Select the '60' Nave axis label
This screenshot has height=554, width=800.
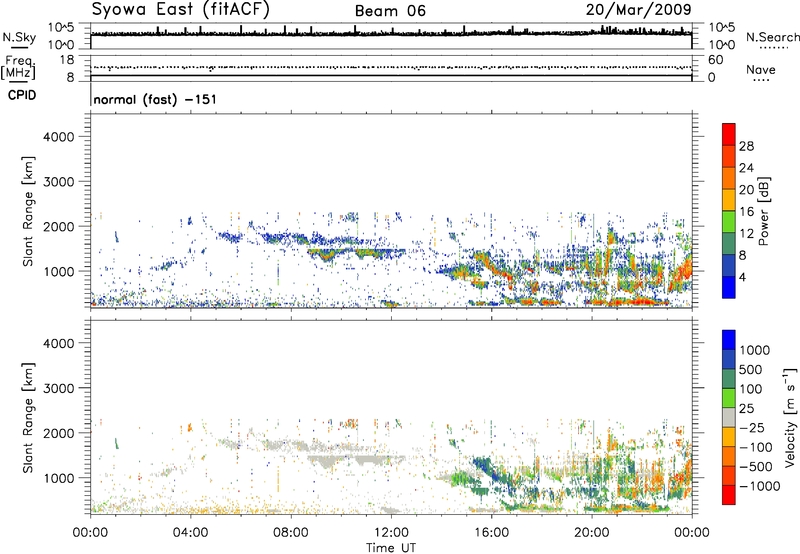tap(715, 60)
